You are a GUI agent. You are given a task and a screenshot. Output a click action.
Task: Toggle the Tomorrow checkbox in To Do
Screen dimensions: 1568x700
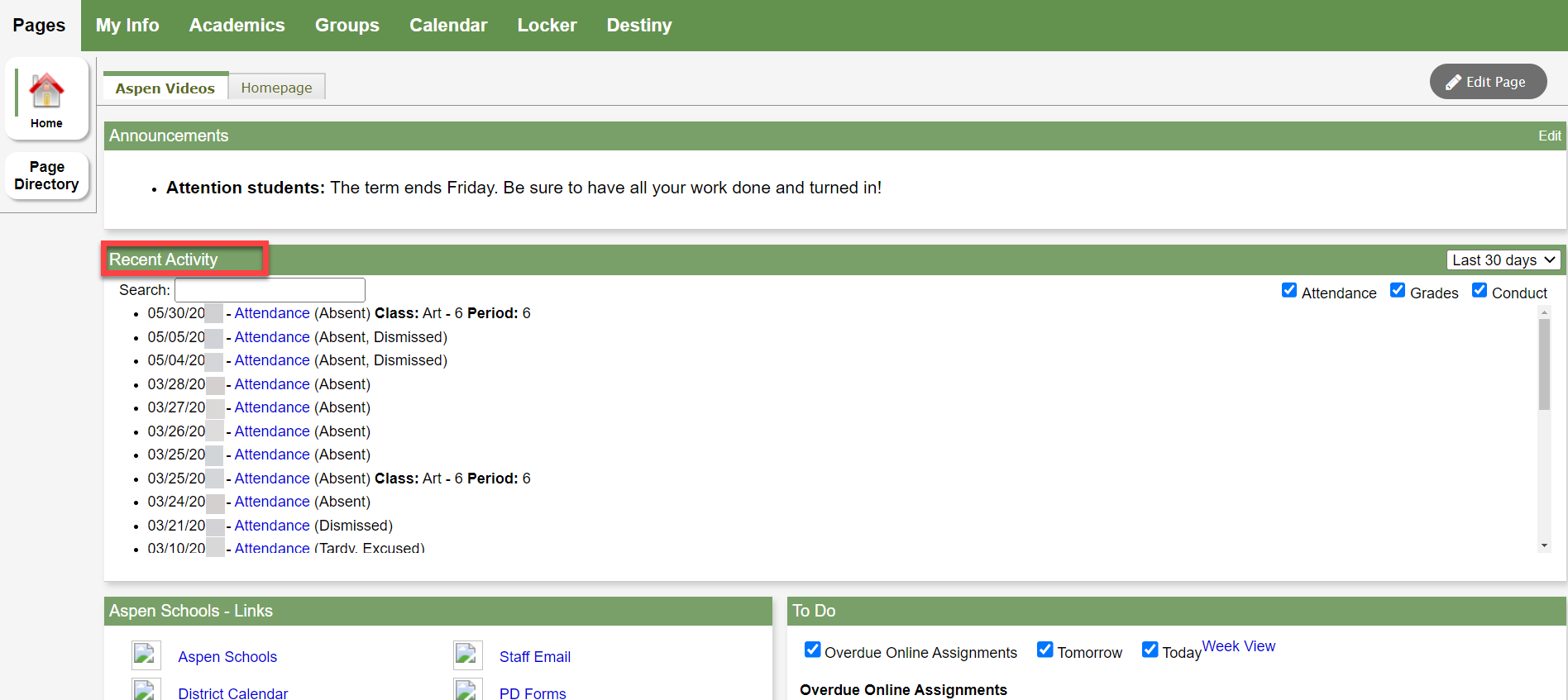pyautogui.click(x=1045, y=650)
